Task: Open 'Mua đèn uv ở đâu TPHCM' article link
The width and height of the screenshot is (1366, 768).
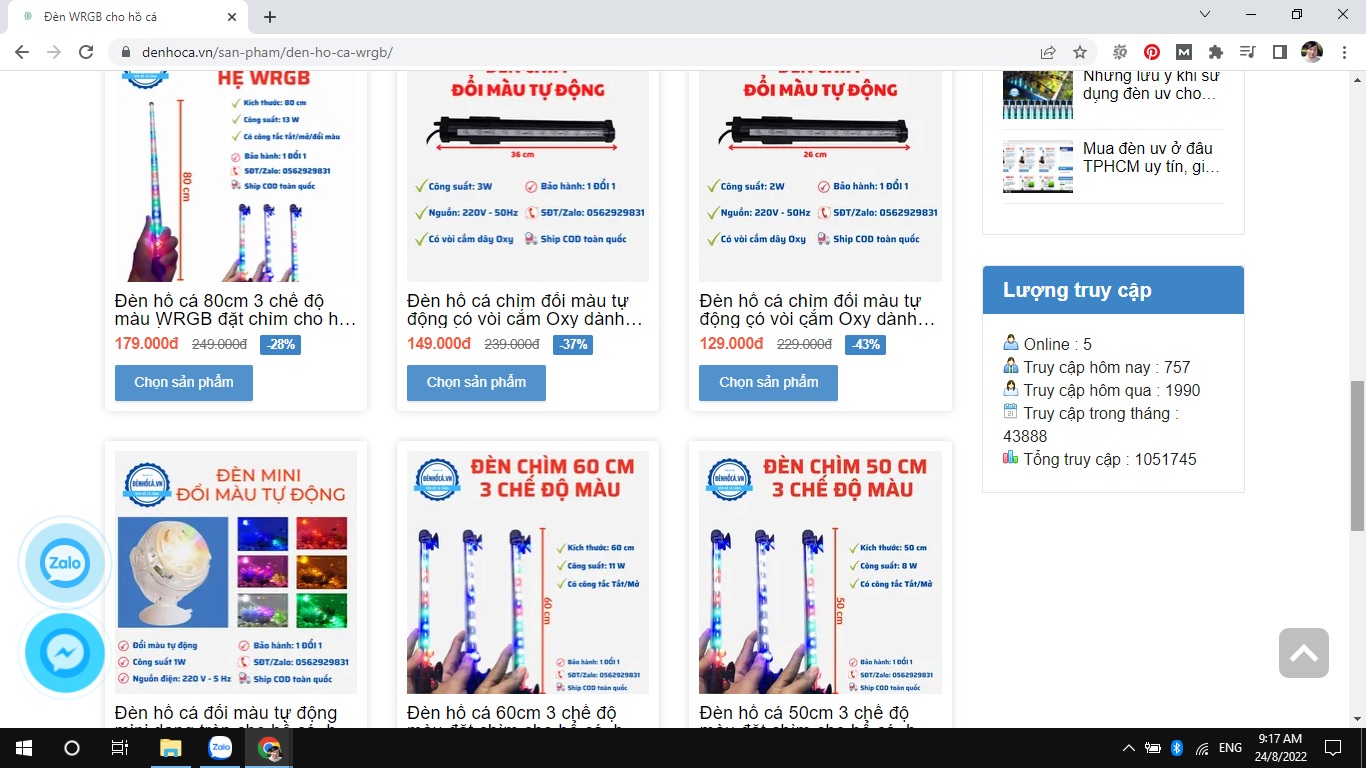Action: tap(1151, 157)
